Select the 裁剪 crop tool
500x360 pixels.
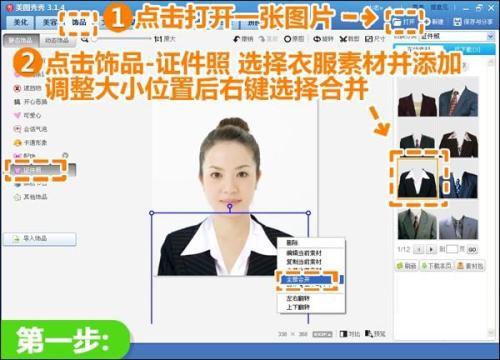[x=343, y=39]
